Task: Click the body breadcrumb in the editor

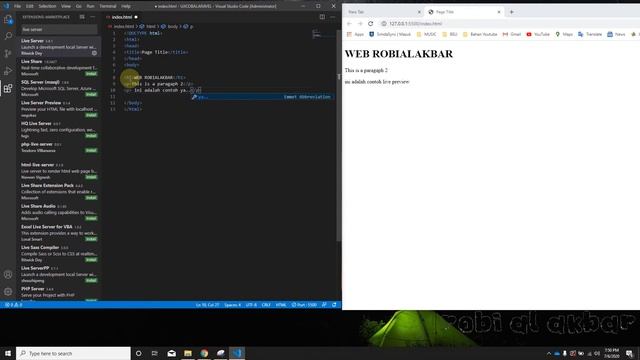Action: 170,26
